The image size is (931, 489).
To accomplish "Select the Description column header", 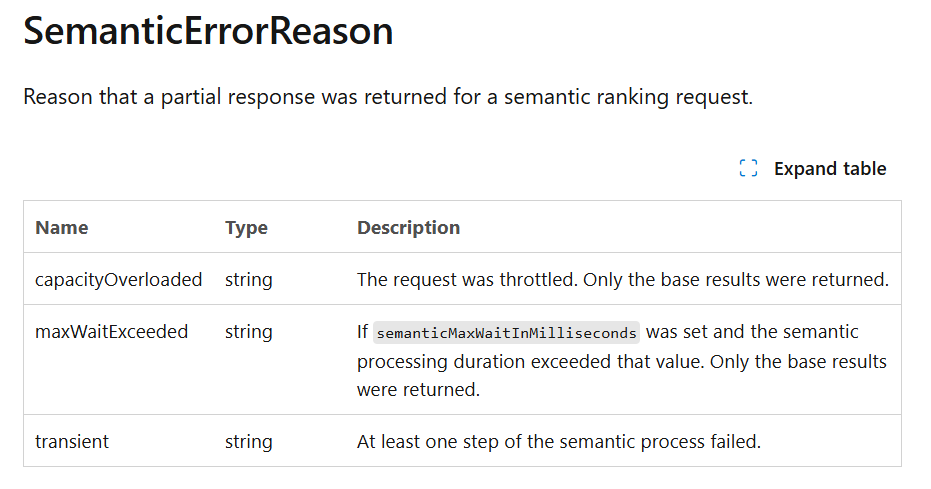I will tap(408, 228).
